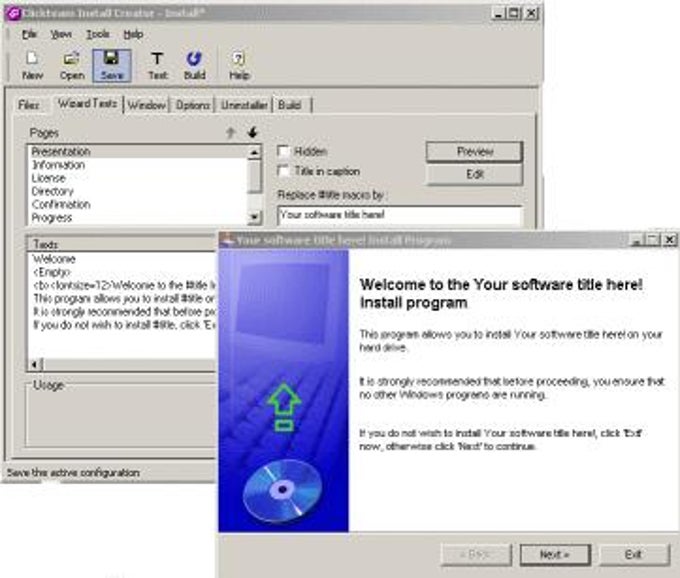Enable the Hidden checkbox

pyautogui.click(x=283, y=151)
